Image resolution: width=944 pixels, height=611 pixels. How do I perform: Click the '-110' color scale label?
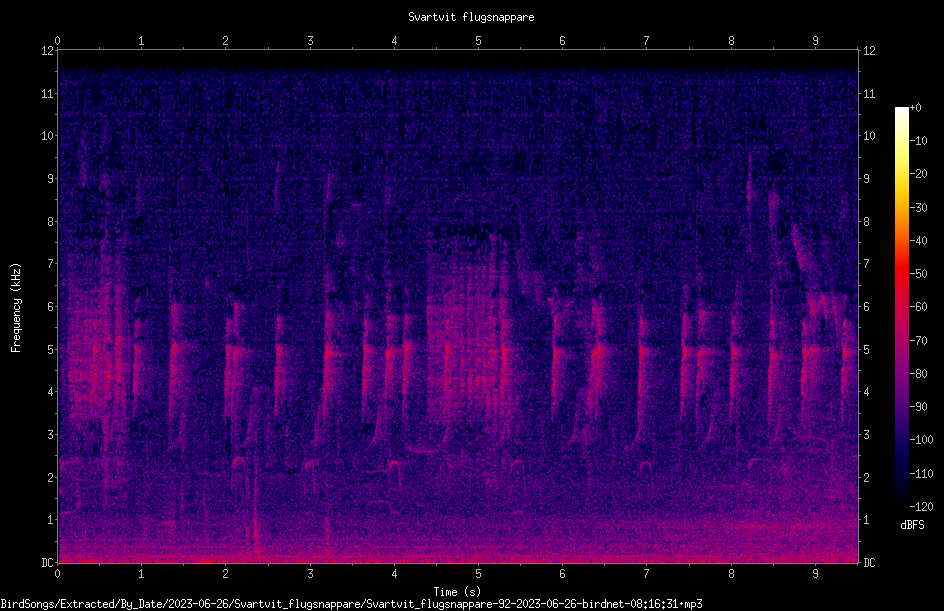tap(921, 474)
